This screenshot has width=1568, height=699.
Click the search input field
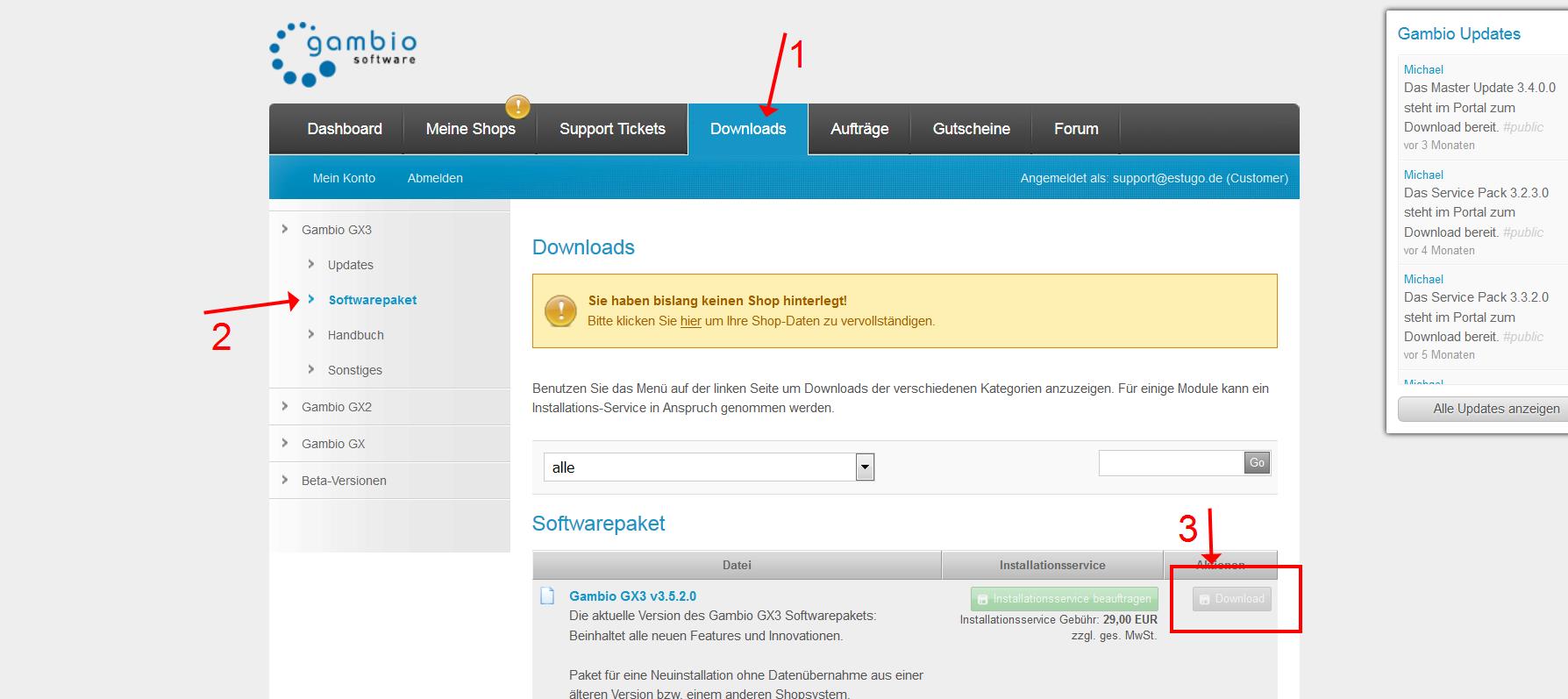tap(1171, 463)
